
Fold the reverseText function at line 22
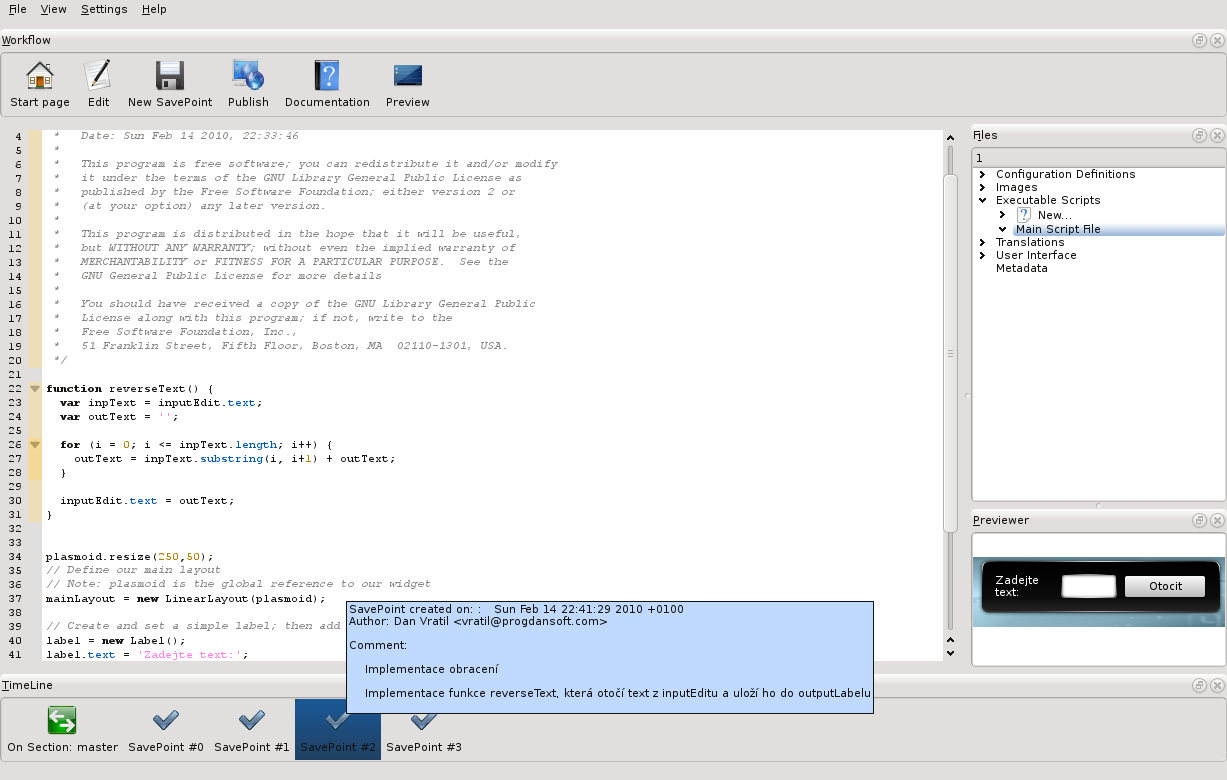tap(35, 388)
